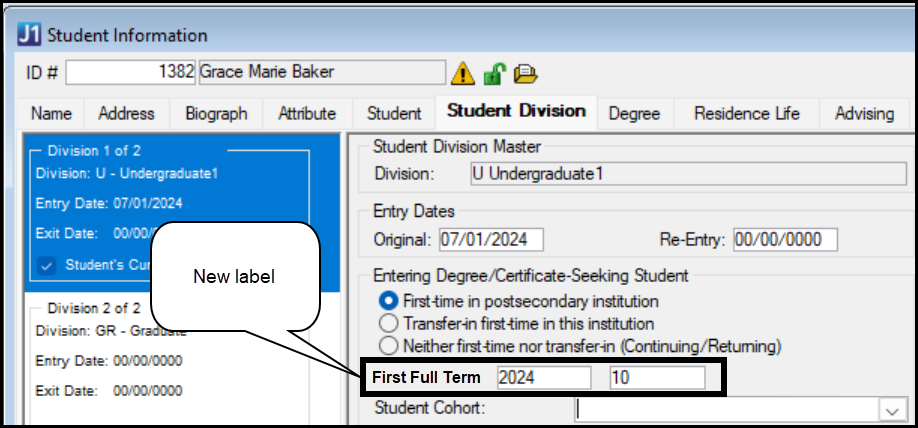Image resolution: width=918 pixels, height=428 pixels.
Task: Open the Address tab
Action: [126, 113]
